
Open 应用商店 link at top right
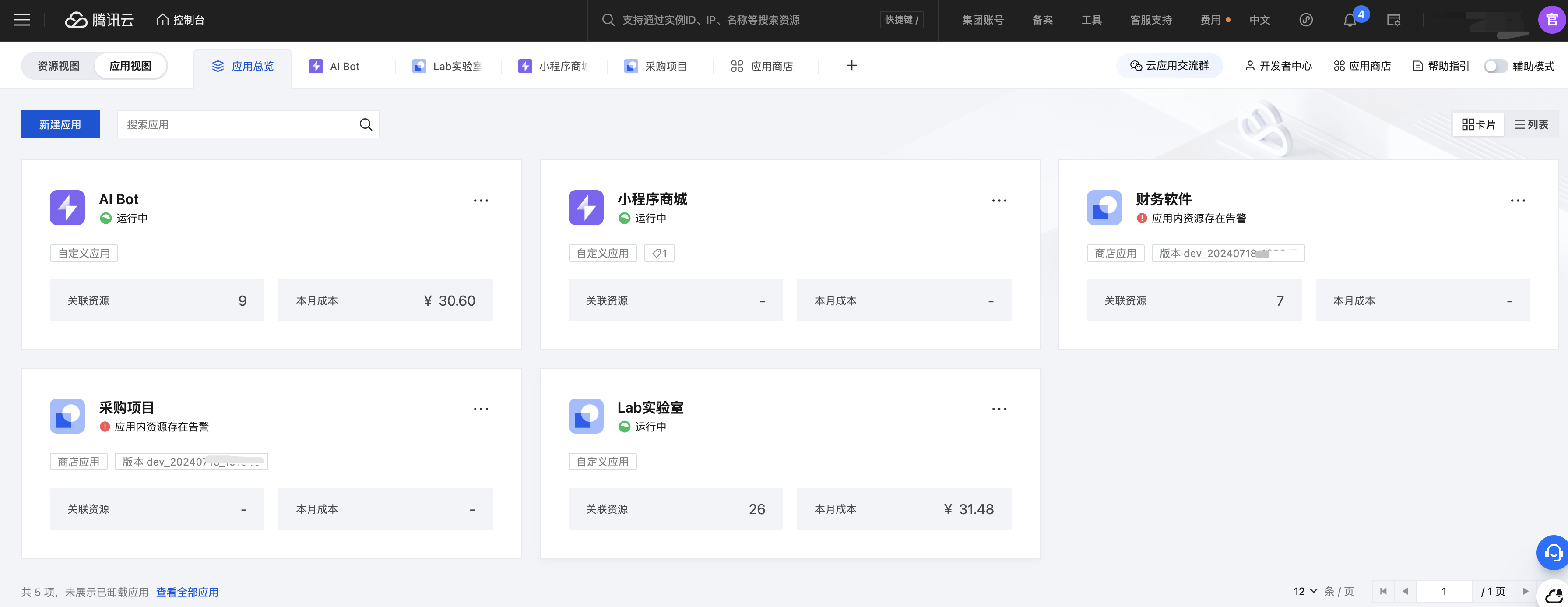click(x=1362, y=66)
